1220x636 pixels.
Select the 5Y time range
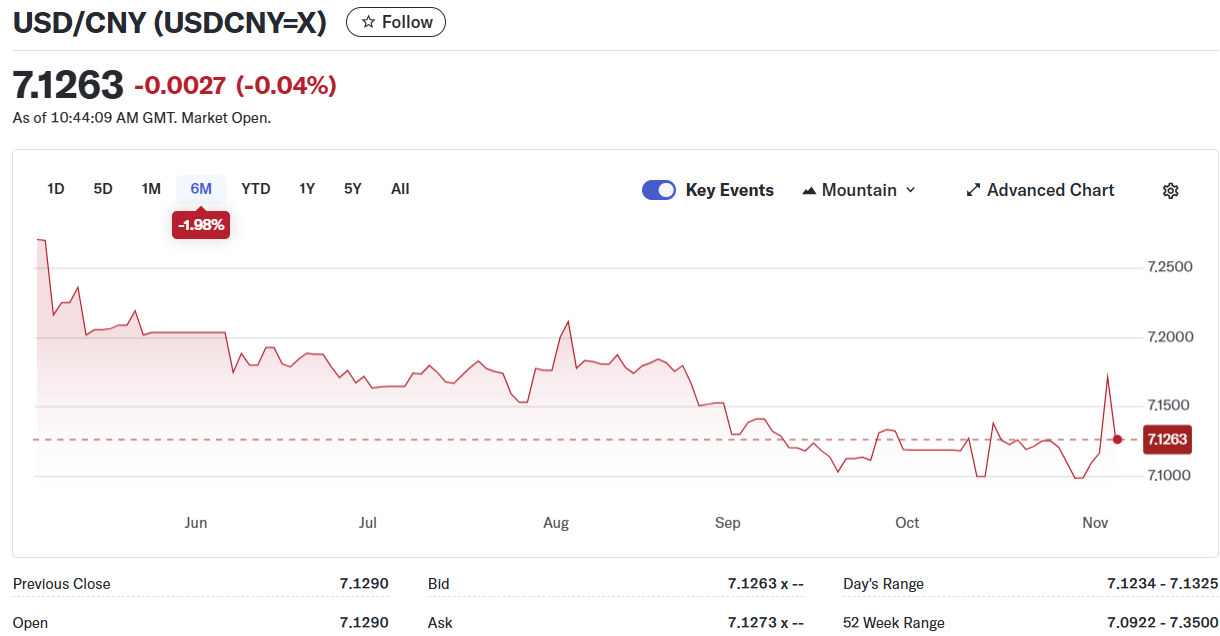pyautogui.click(x=353, y=189)
